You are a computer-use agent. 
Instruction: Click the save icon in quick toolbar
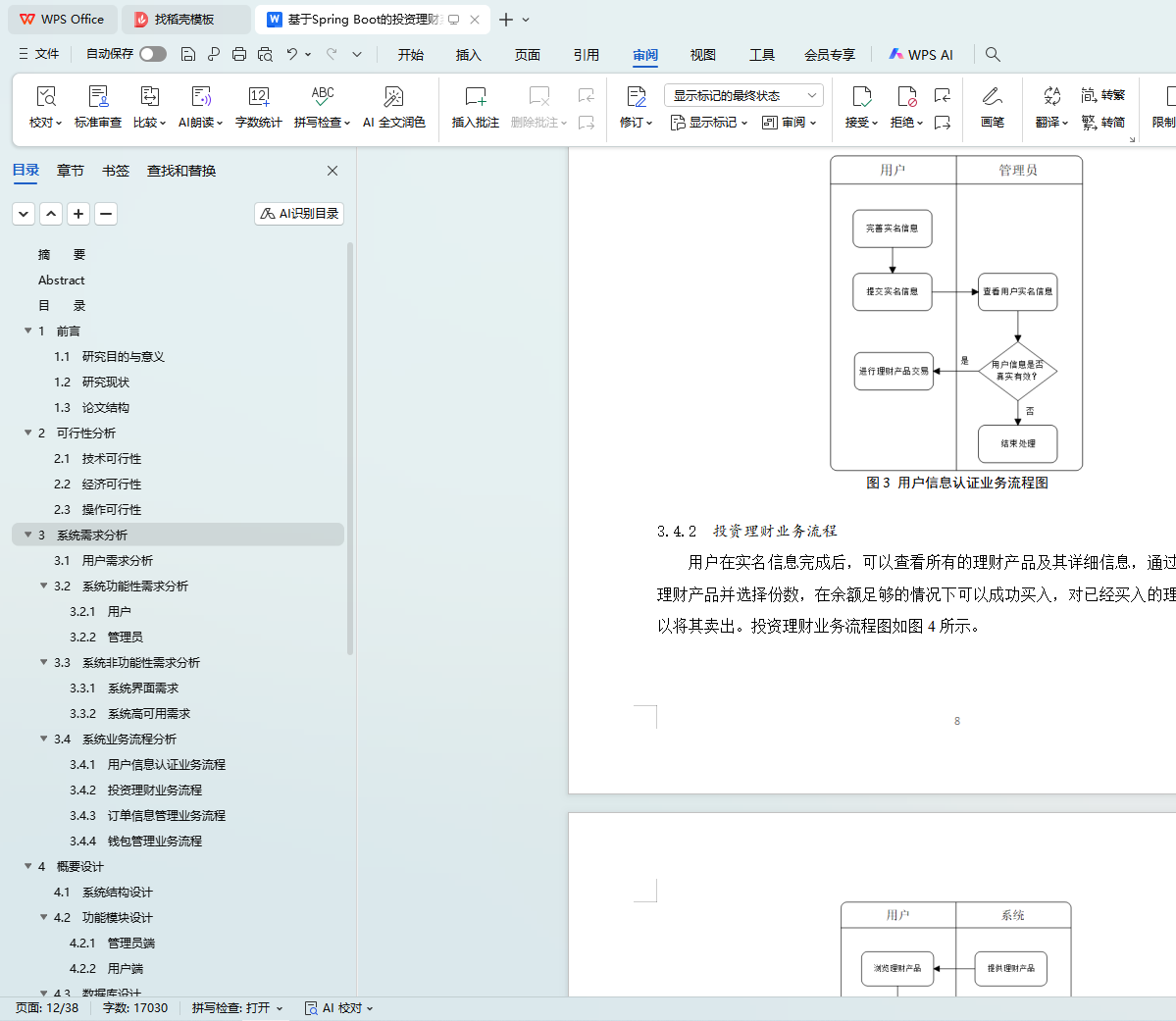(x=188, y=54)
